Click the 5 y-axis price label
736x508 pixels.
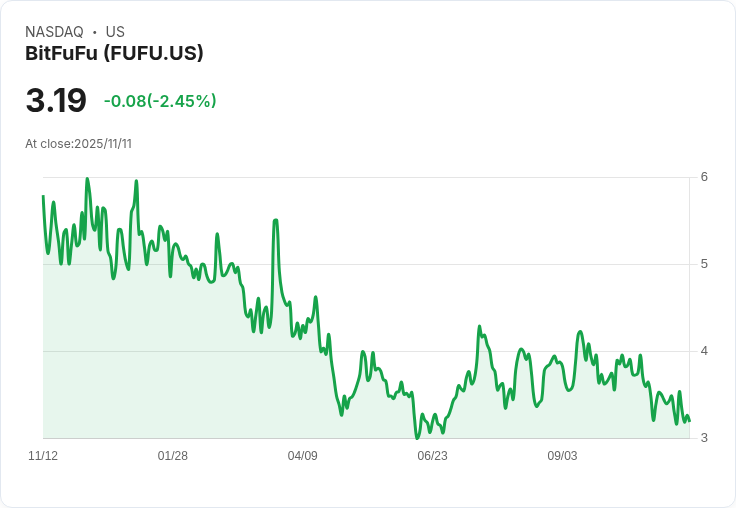click(704, 264)
